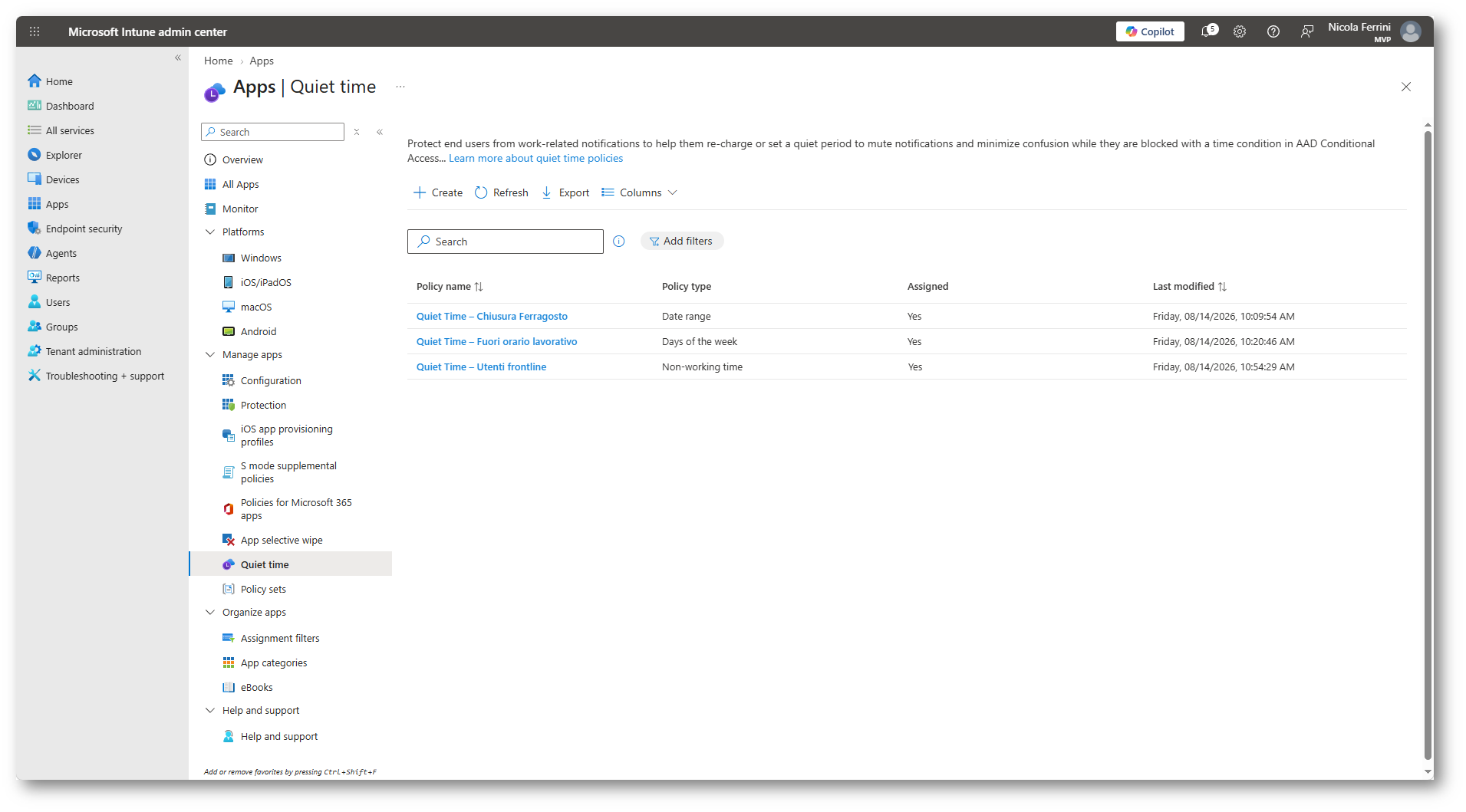The height and width of the screenshot is (812, 1466).
Task: Click the Apps breadcrumb link
Action: pyautogui.click(x=262, y=61)
